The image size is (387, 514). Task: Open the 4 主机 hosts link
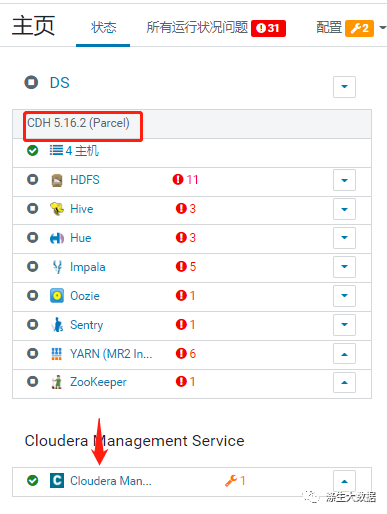(82, 151)
